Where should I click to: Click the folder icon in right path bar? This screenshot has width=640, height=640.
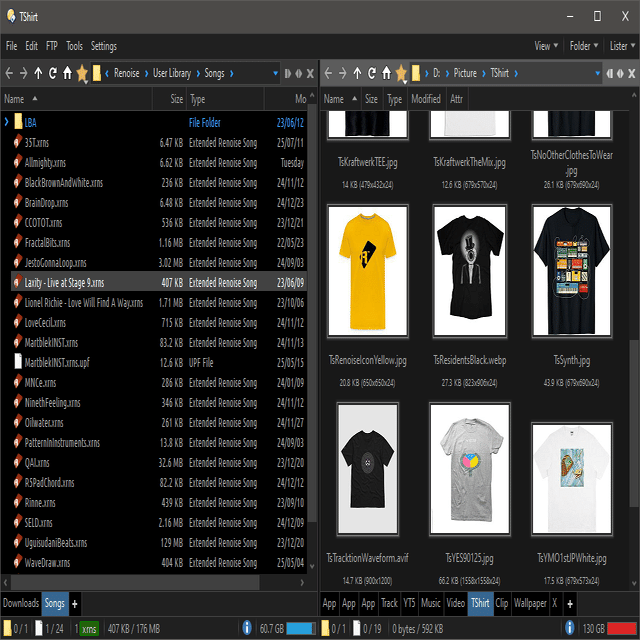(416, 73)
